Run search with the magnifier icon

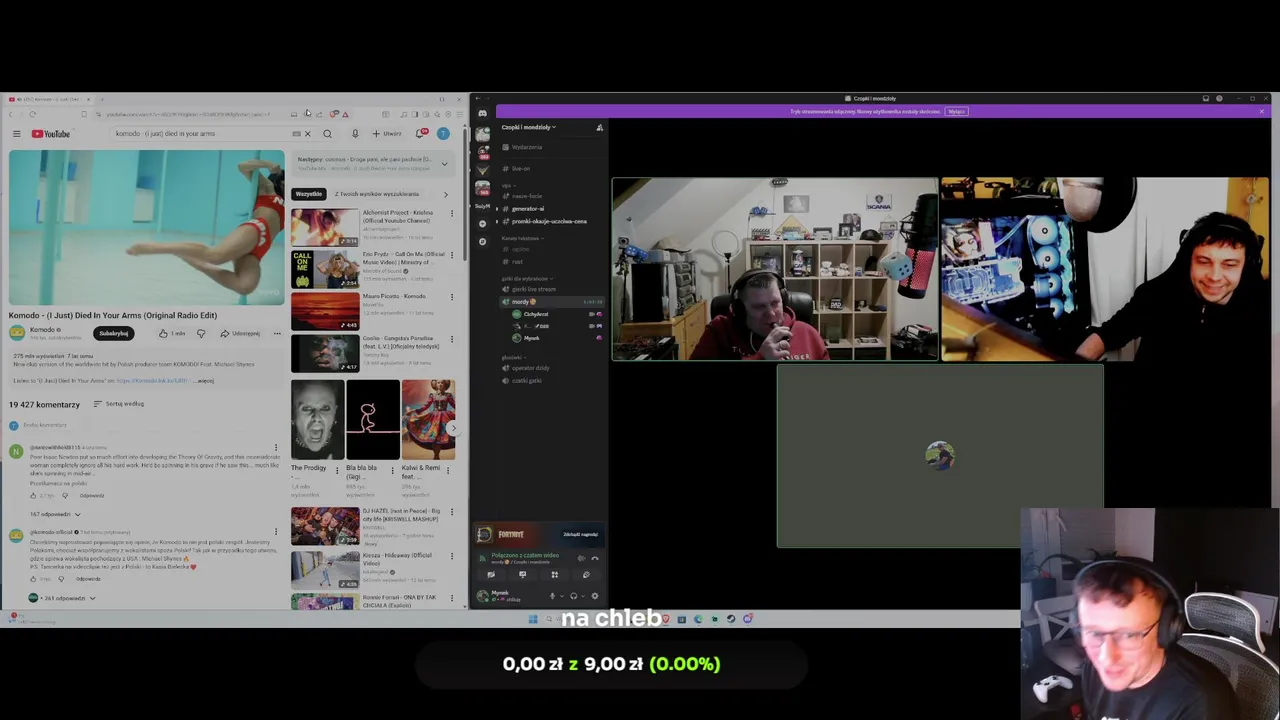coord(327,134)
